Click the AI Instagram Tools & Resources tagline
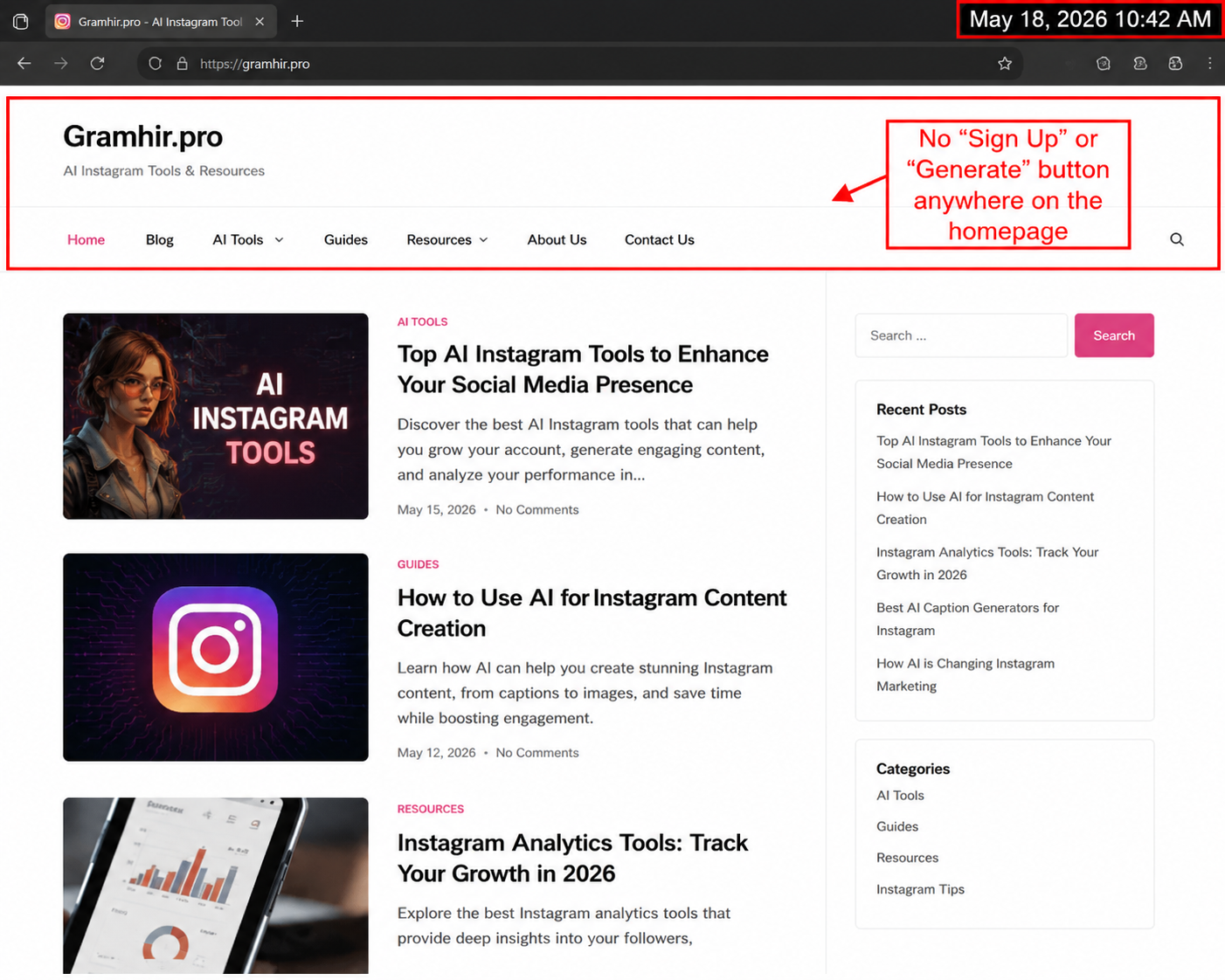 point(163,171)
